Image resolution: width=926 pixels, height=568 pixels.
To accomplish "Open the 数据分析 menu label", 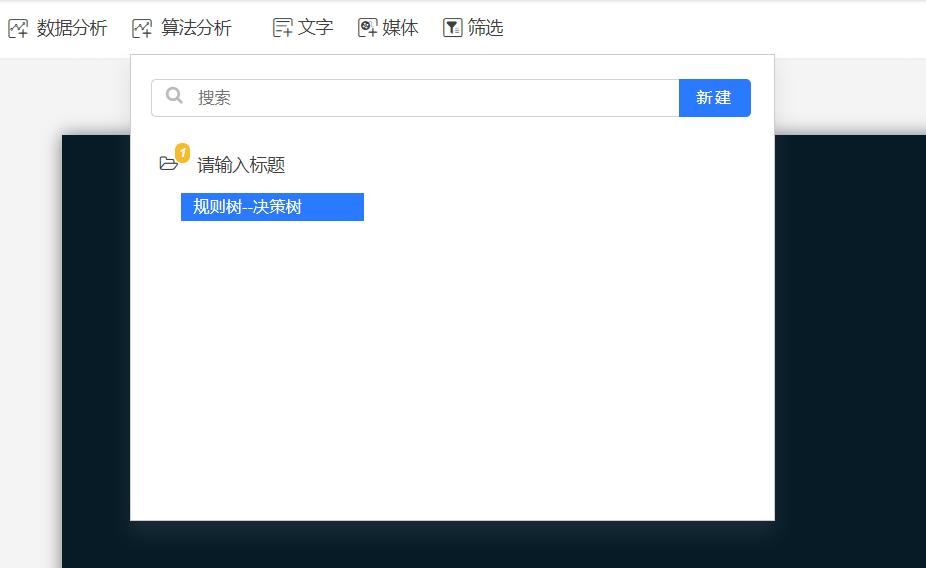I will pyautogui.click(x=72, y=28).
